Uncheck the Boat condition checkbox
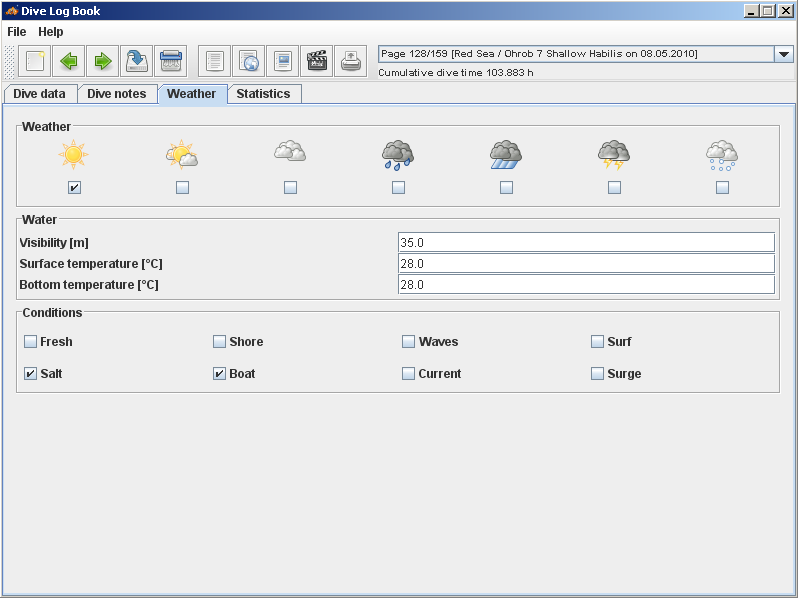The image size is (798, 598). point(219,374)
